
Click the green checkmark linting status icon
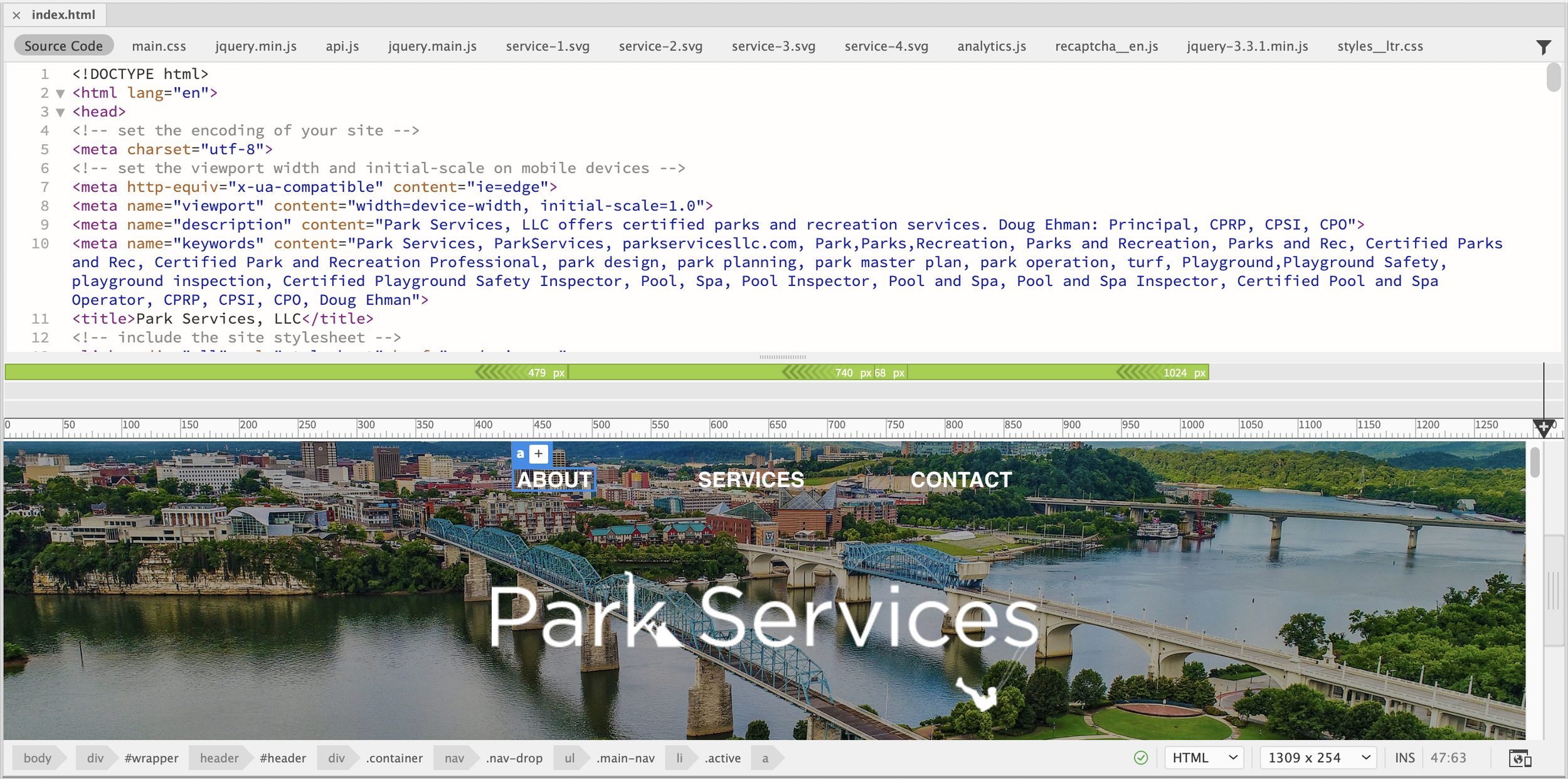tap(1141, 758)
